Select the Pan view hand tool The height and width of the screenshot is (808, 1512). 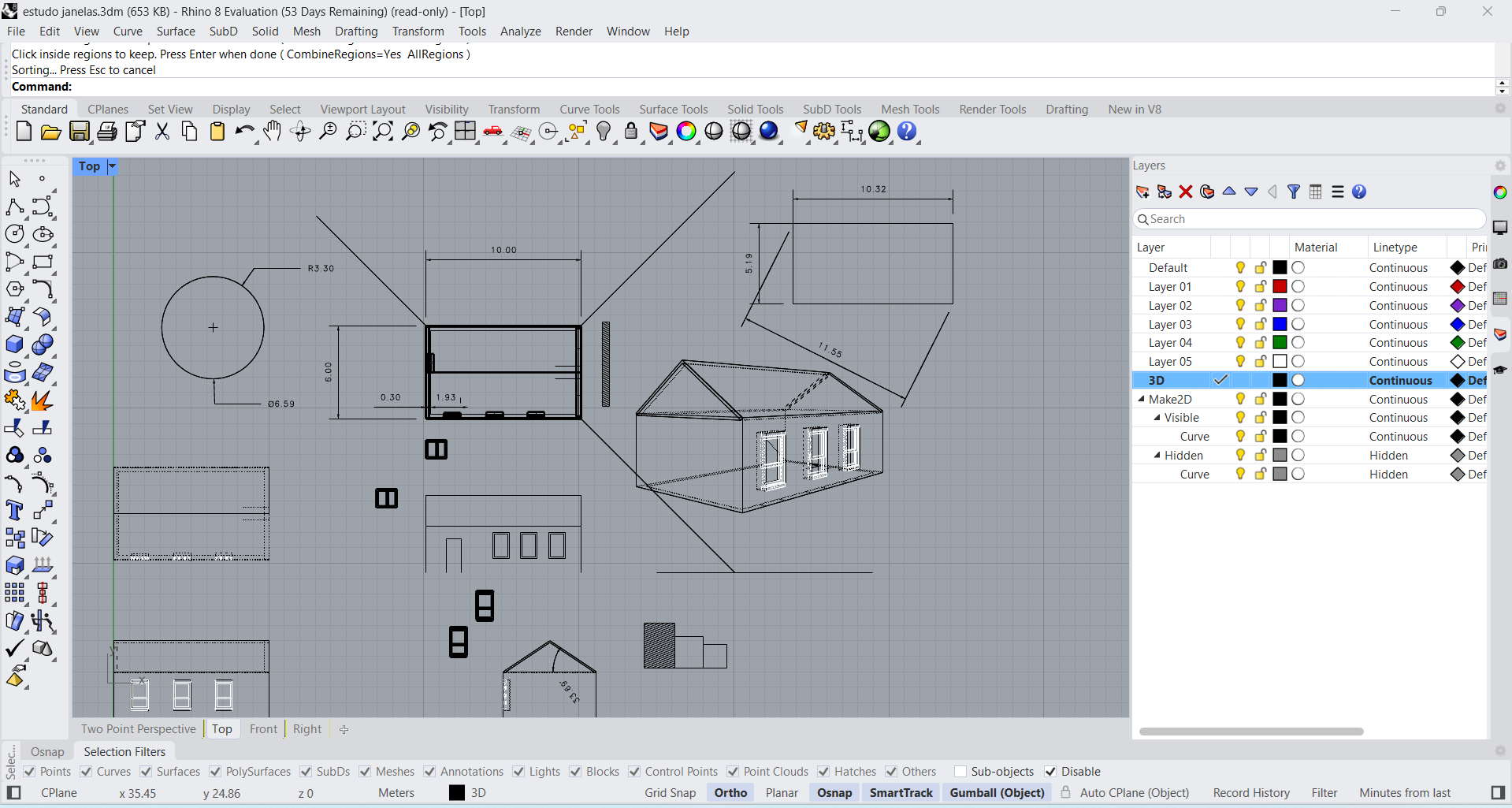(273, 132)
